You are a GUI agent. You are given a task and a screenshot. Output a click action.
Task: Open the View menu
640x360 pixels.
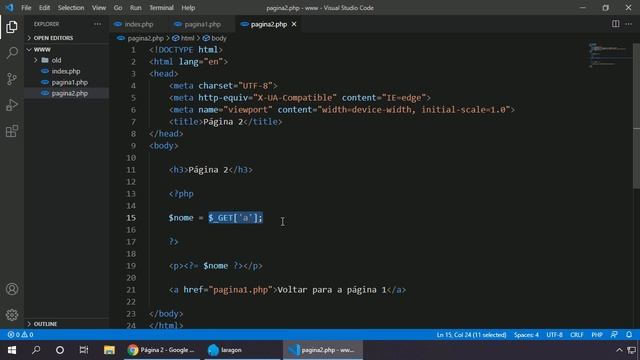[x=99, y=8]
